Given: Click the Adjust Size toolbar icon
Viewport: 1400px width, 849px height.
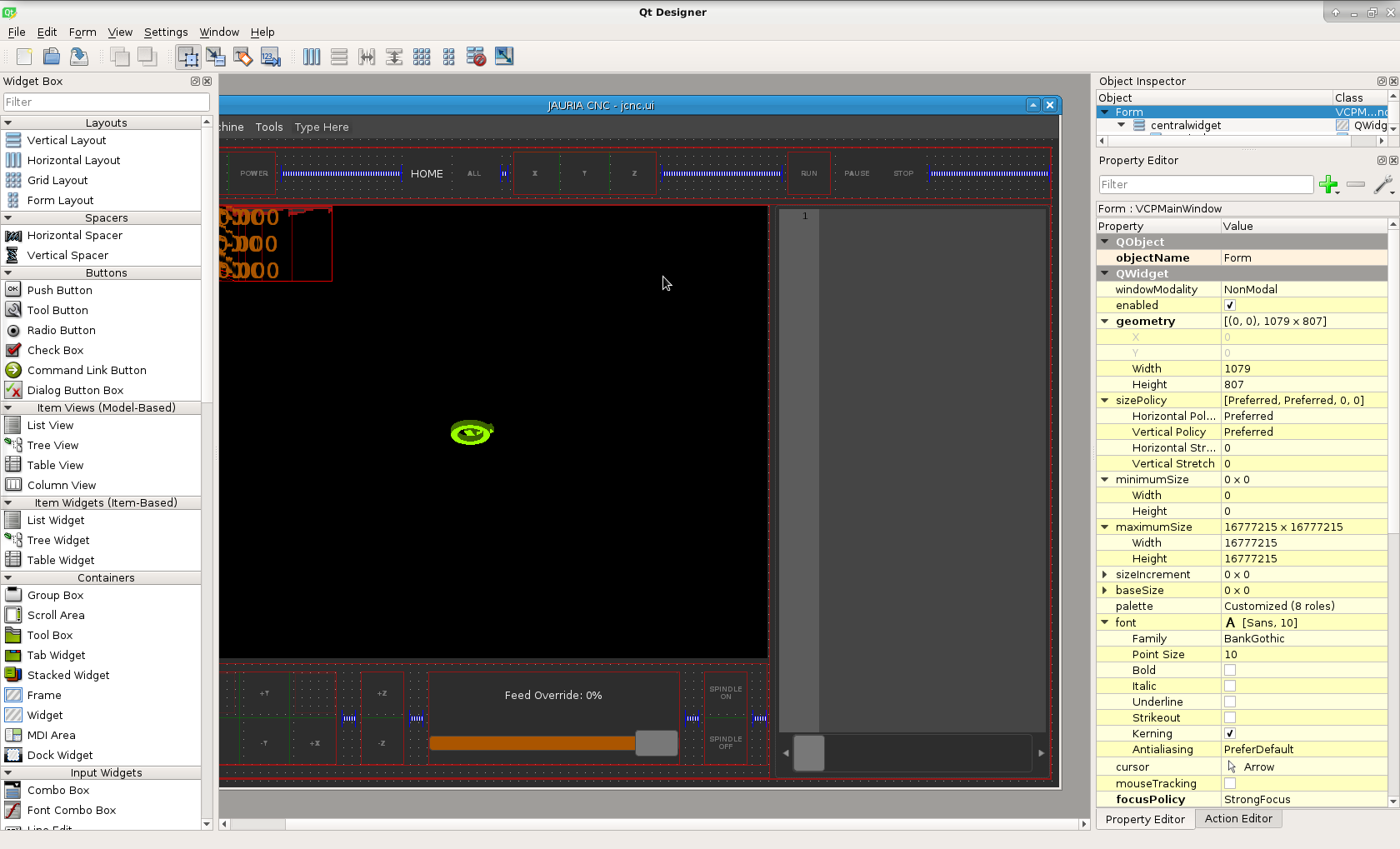Looking at the screenshot, I should point(504,56).
